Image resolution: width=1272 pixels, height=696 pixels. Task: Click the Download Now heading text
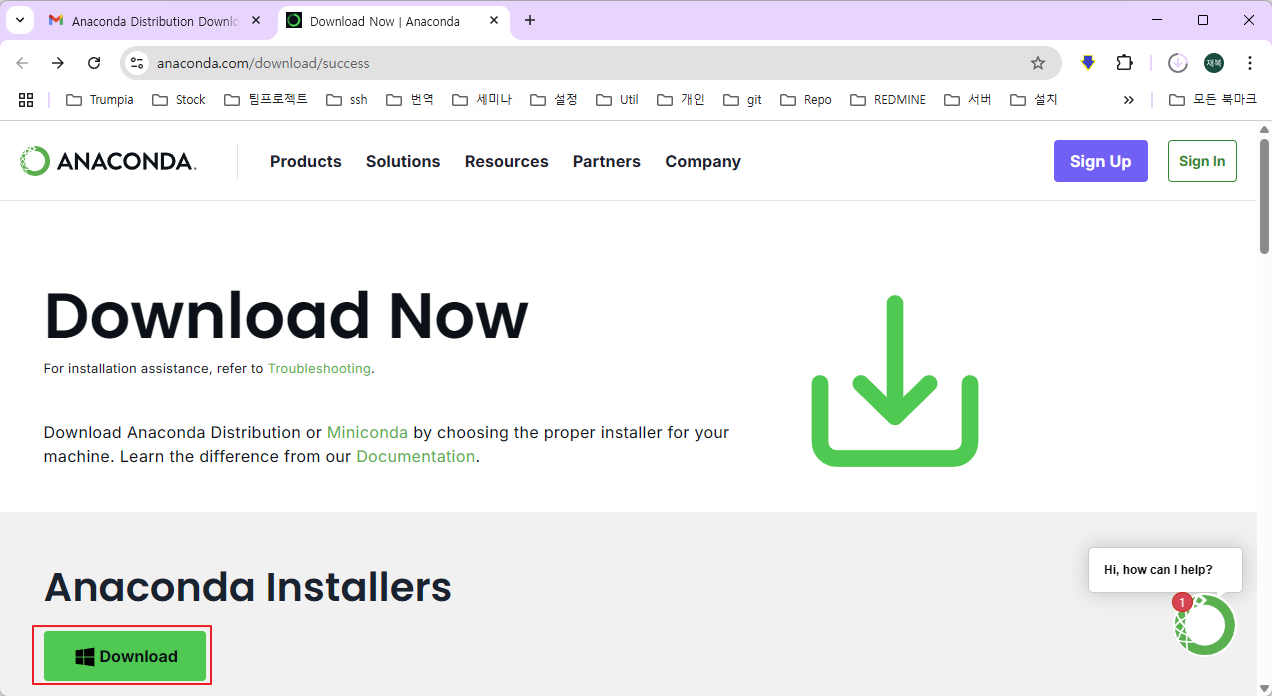286,316
